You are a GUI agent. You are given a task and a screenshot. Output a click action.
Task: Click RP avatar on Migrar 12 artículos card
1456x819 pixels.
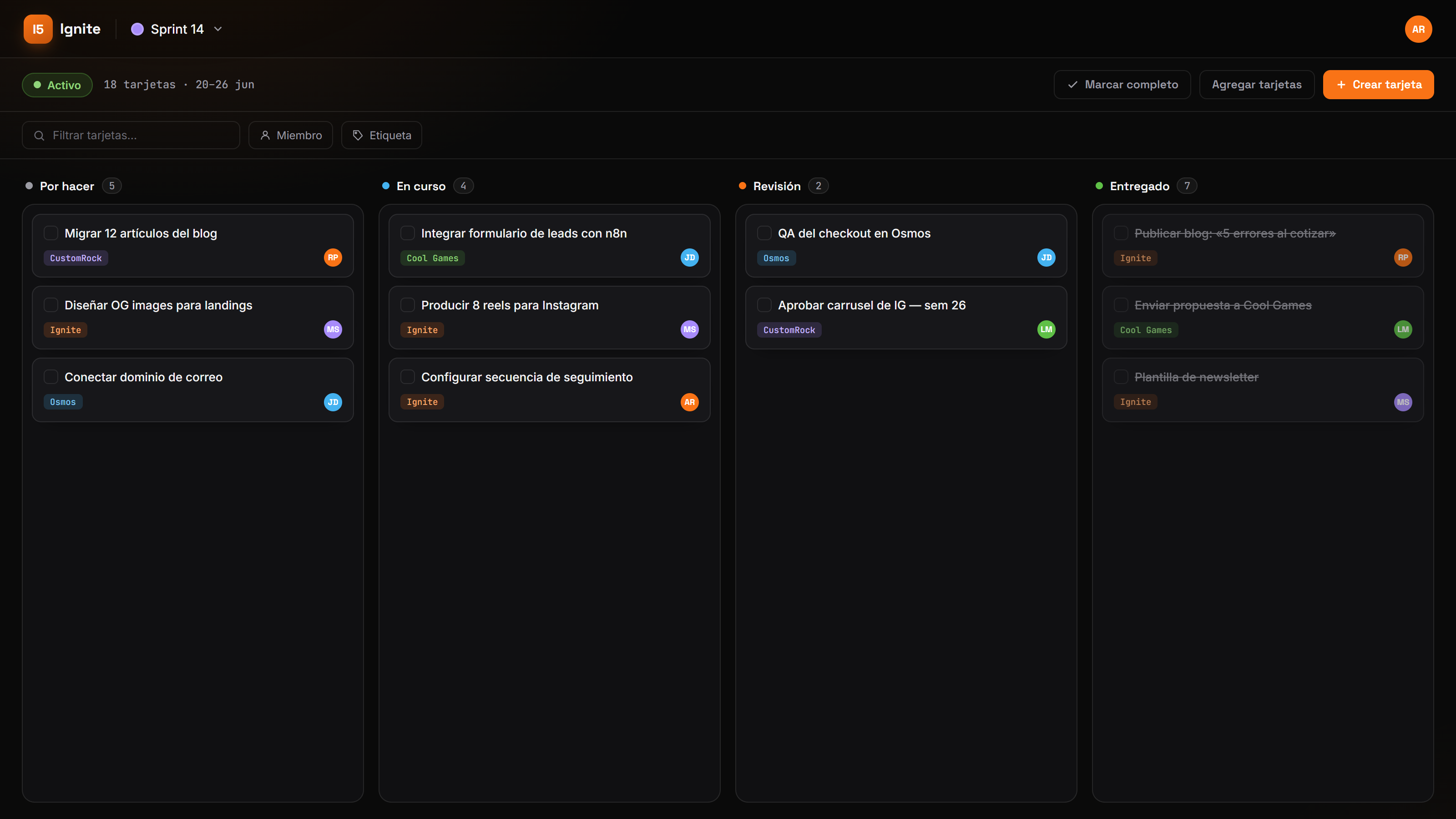click(333, 258)
